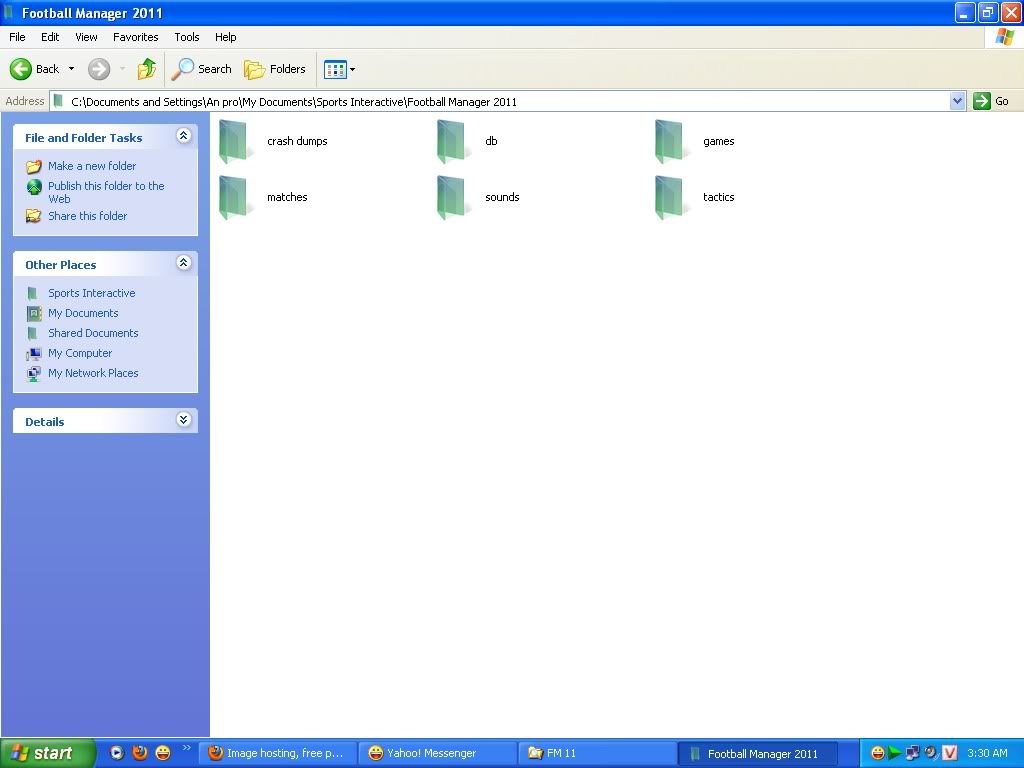Click the green arrow system tray icon

point(895,753)
